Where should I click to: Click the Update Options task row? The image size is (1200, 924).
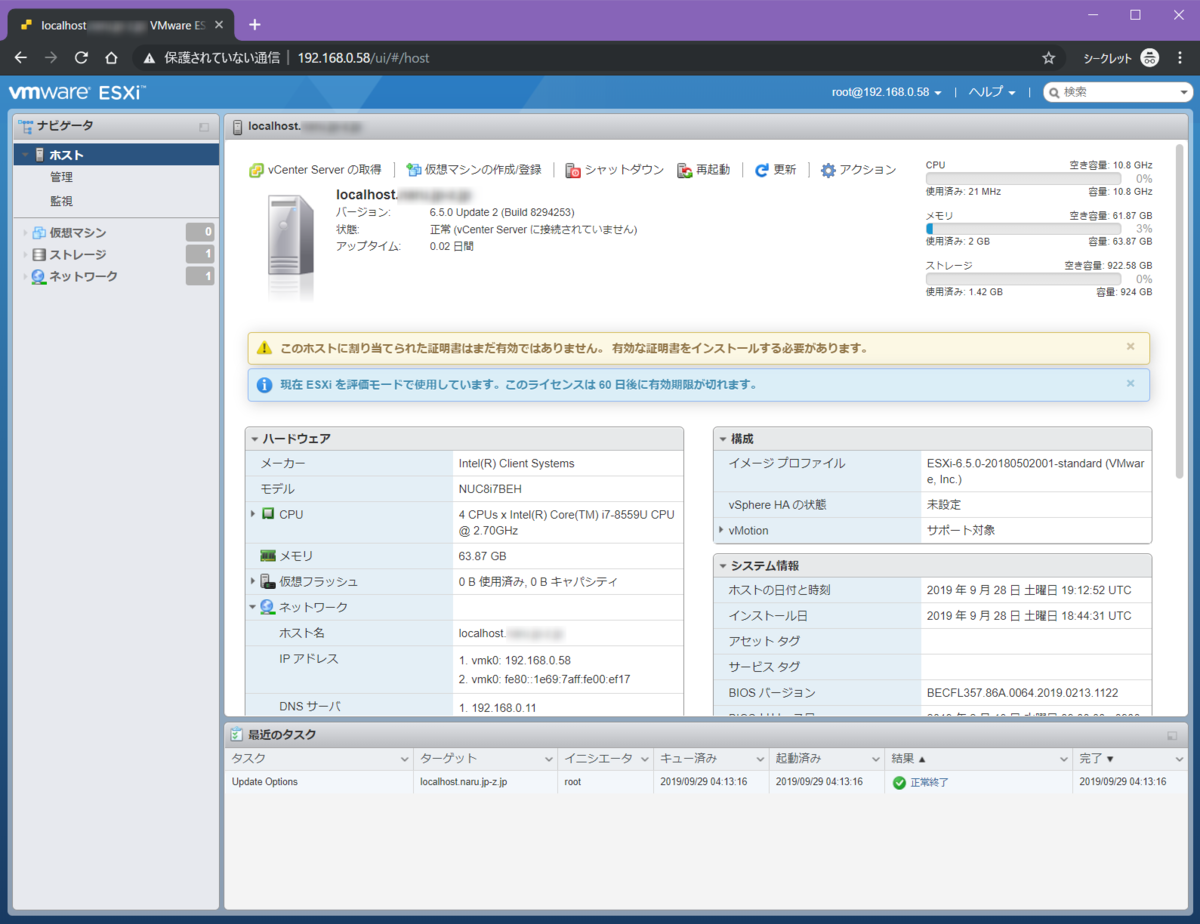pyautogui.click(x=706, y=782)
